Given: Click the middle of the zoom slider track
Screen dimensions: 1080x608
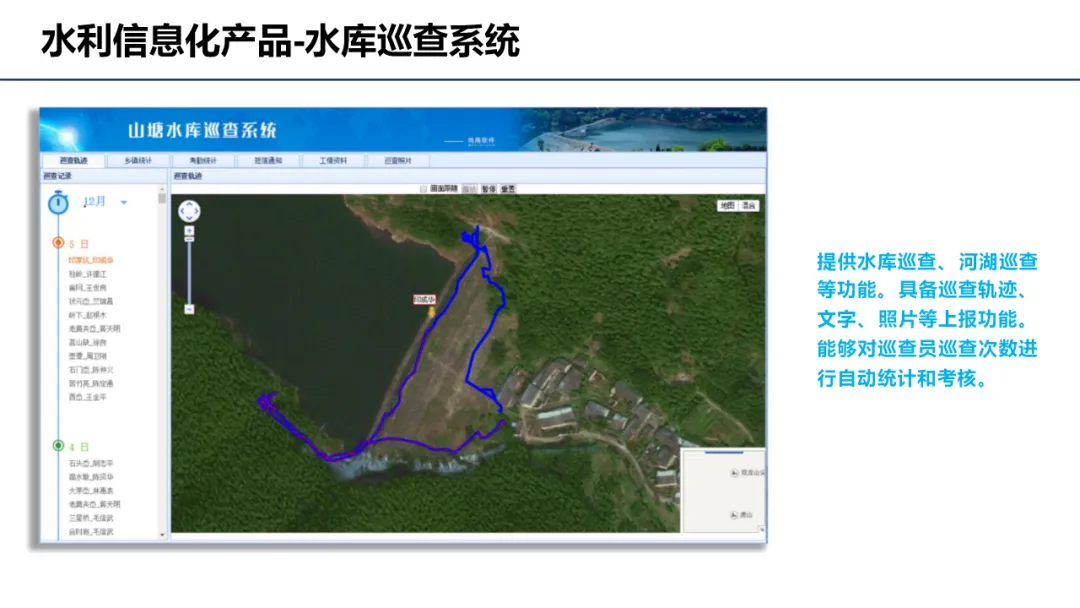Looking at the screenshot, I should (189, 273).
